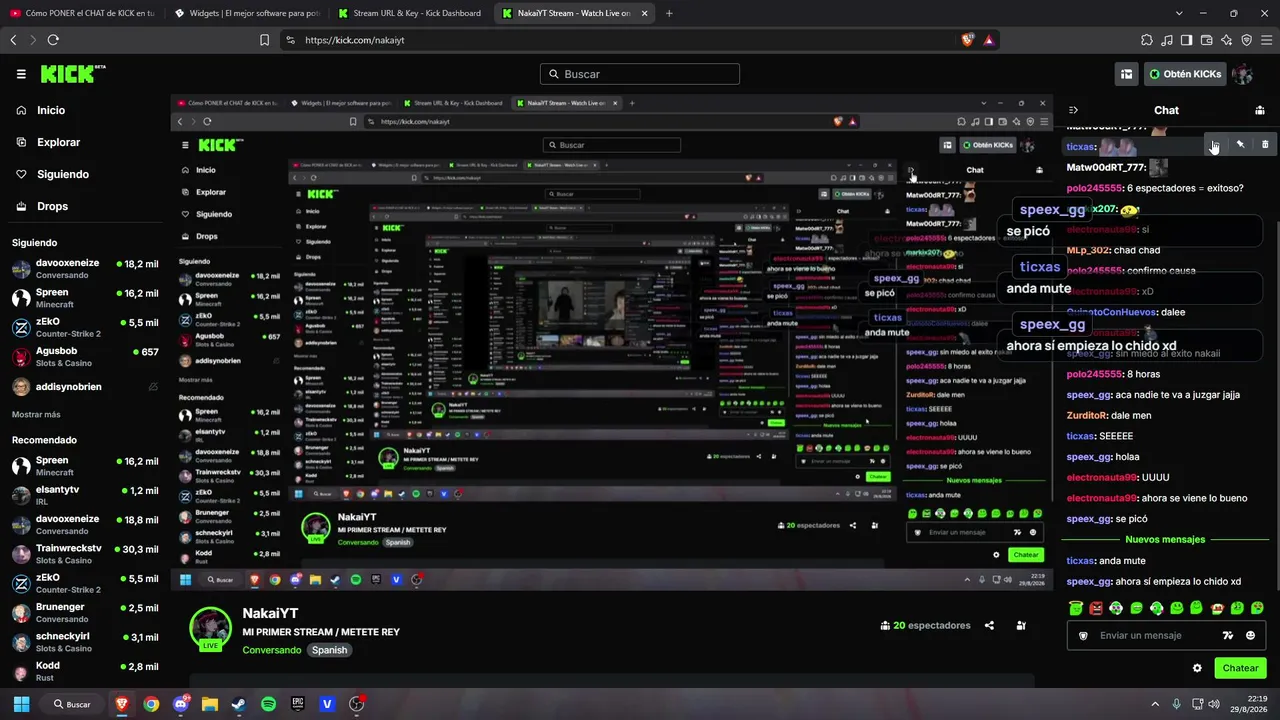
Task: Open the browser extensions puzzle icon
Action: (1146, 40)
